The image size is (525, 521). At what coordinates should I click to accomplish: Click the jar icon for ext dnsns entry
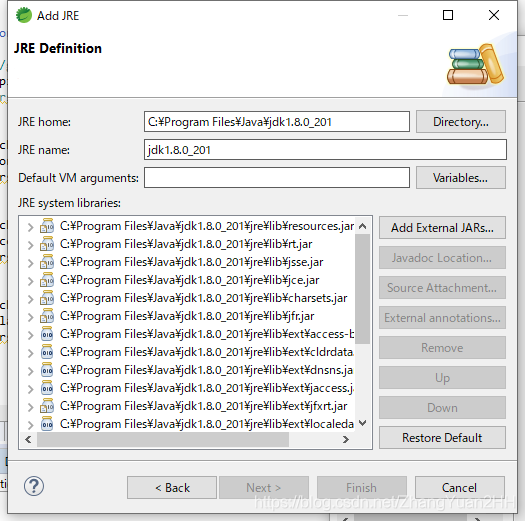47,370
